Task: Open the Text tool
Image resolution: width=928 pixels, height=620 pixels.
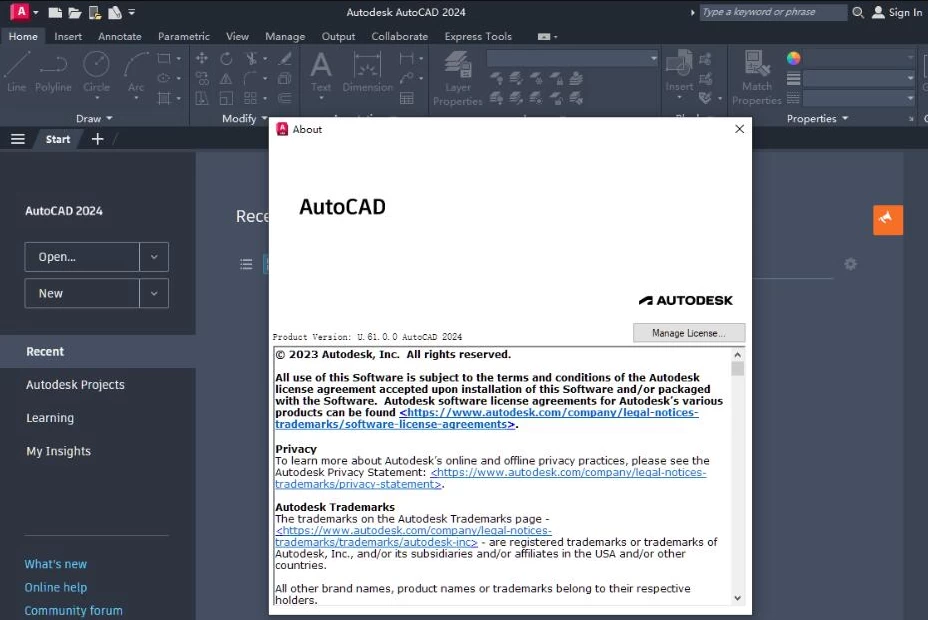Action: 320,75
